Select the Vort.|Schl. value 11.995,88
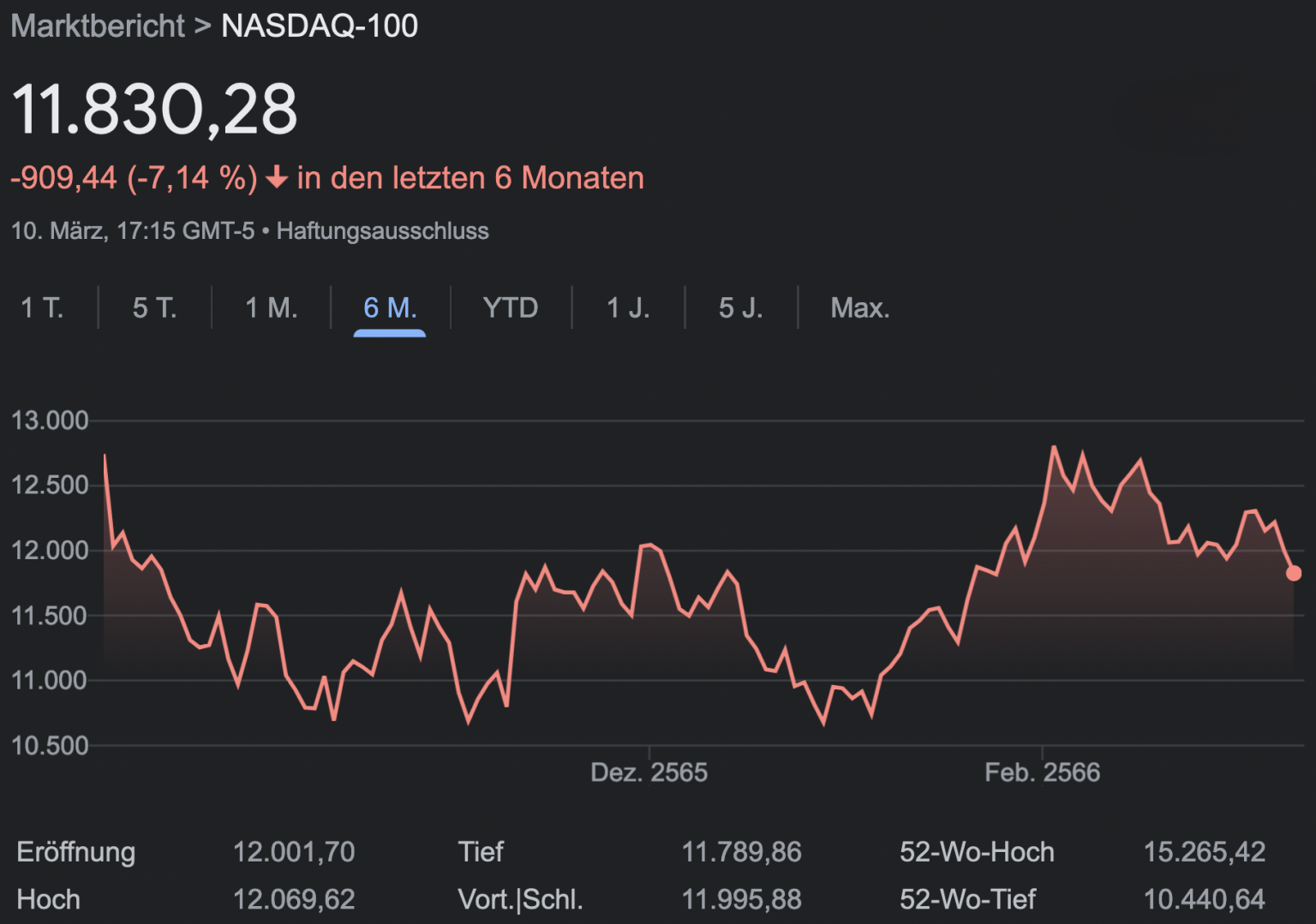The image size is (1316, 924). [741, 900]
